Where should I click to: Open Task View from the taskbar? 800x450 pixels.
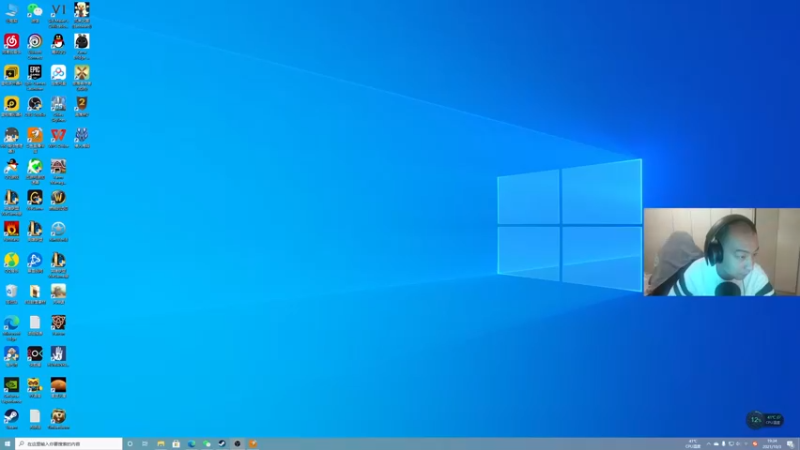point(145,444)
